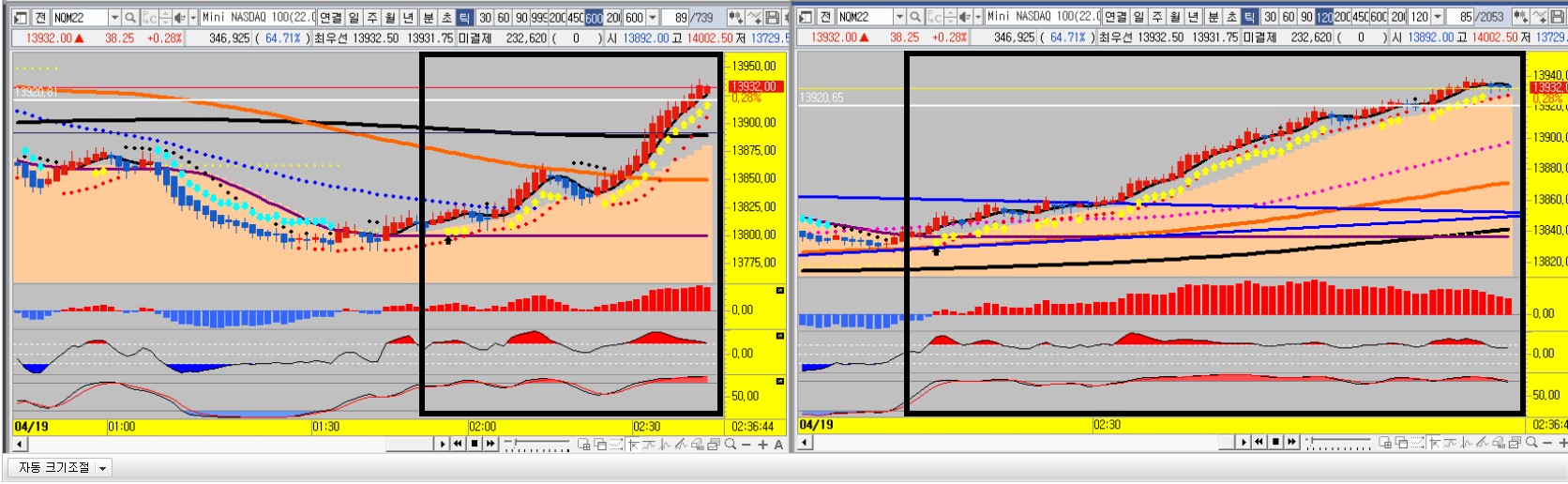Select 틱 period in right chart
The width and height of the screenshot is (1568, 484).
coord(1249,18)
